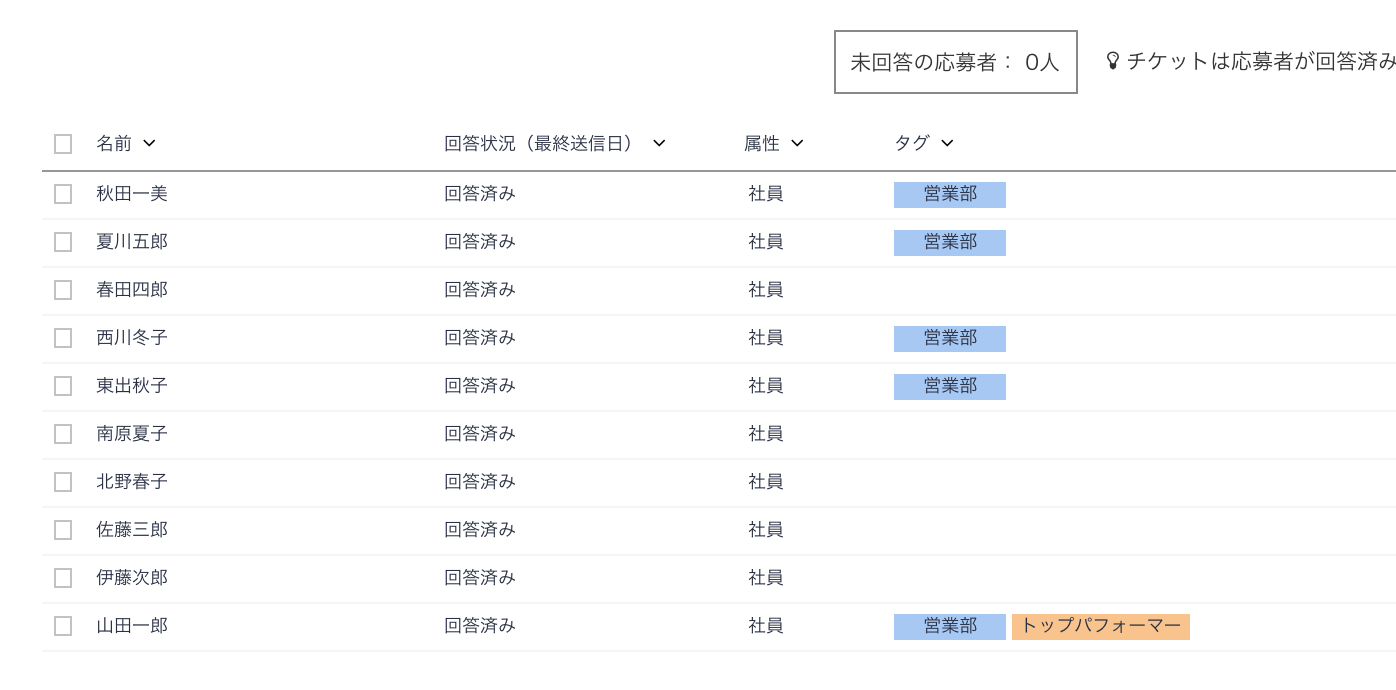Open the タグ column dropdown chevron
The width and height of the screenshot is (1396, 690).
[x=947, y=143]
